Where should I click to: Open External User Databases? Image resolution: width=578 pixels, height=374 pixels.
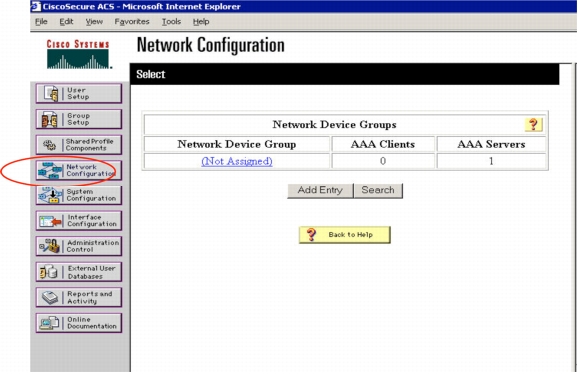[79, 272]
